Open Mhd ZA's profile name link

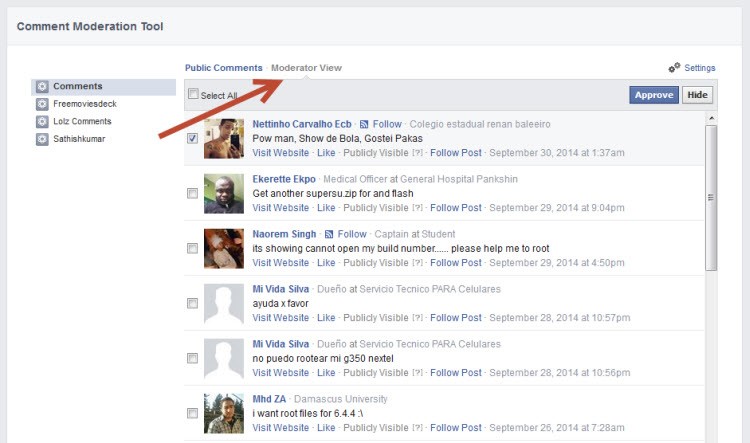click(x=269, y=399)
